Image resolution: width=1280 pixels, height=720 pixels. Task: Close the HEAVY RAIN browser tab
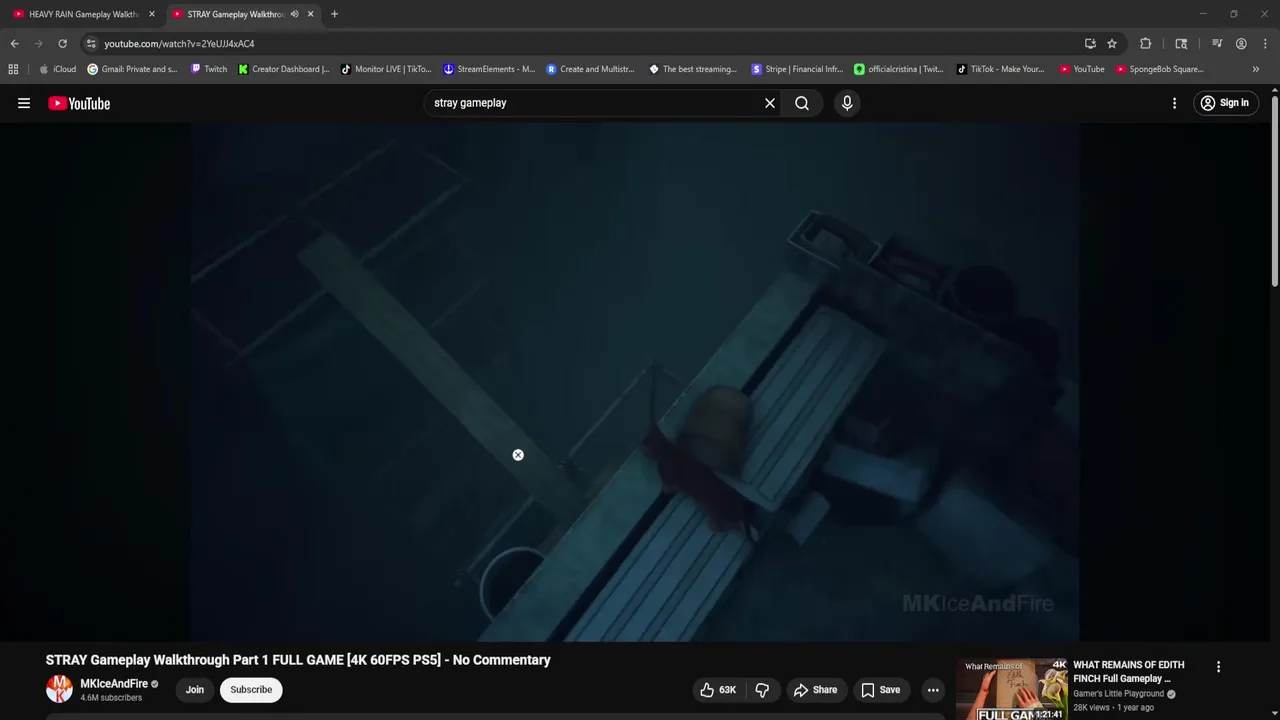coord(152,14)
